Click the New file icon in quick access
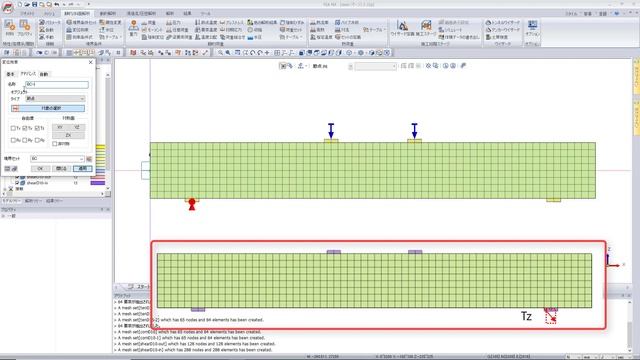The width and height of the screenshot is (640, 360). click(x=20, y=4)
